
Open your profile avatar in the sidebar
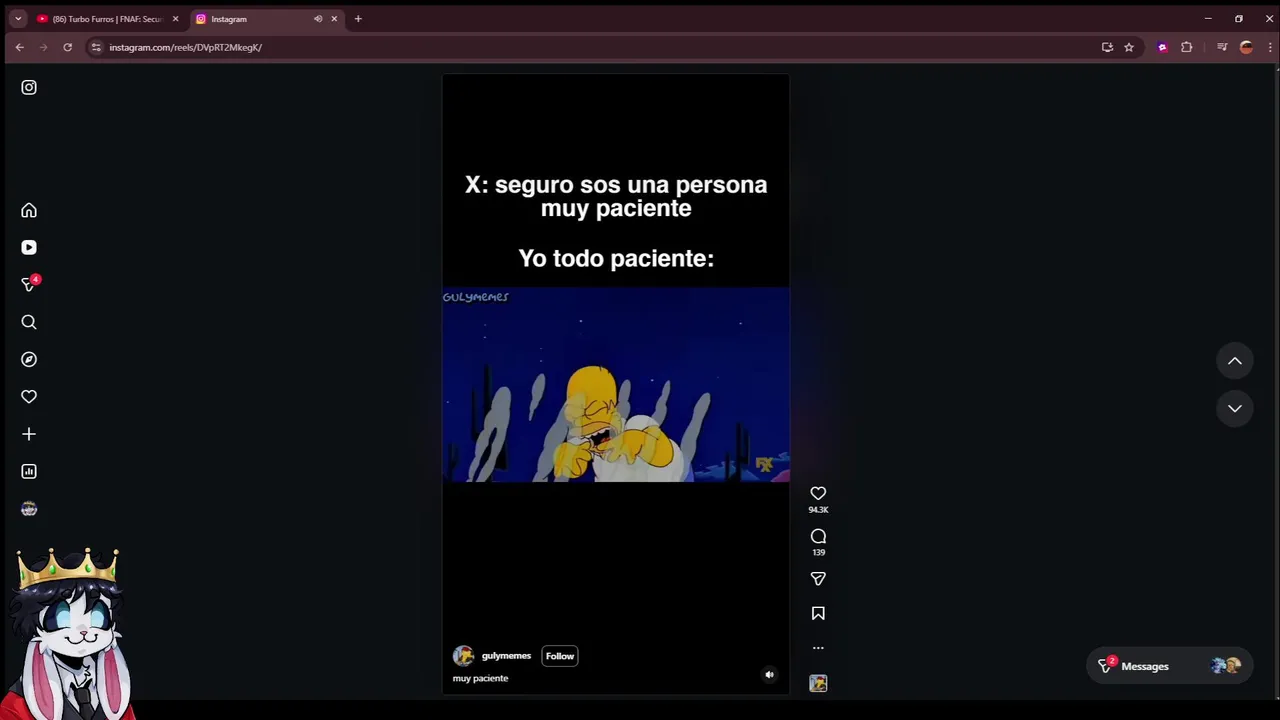point(29,509)
